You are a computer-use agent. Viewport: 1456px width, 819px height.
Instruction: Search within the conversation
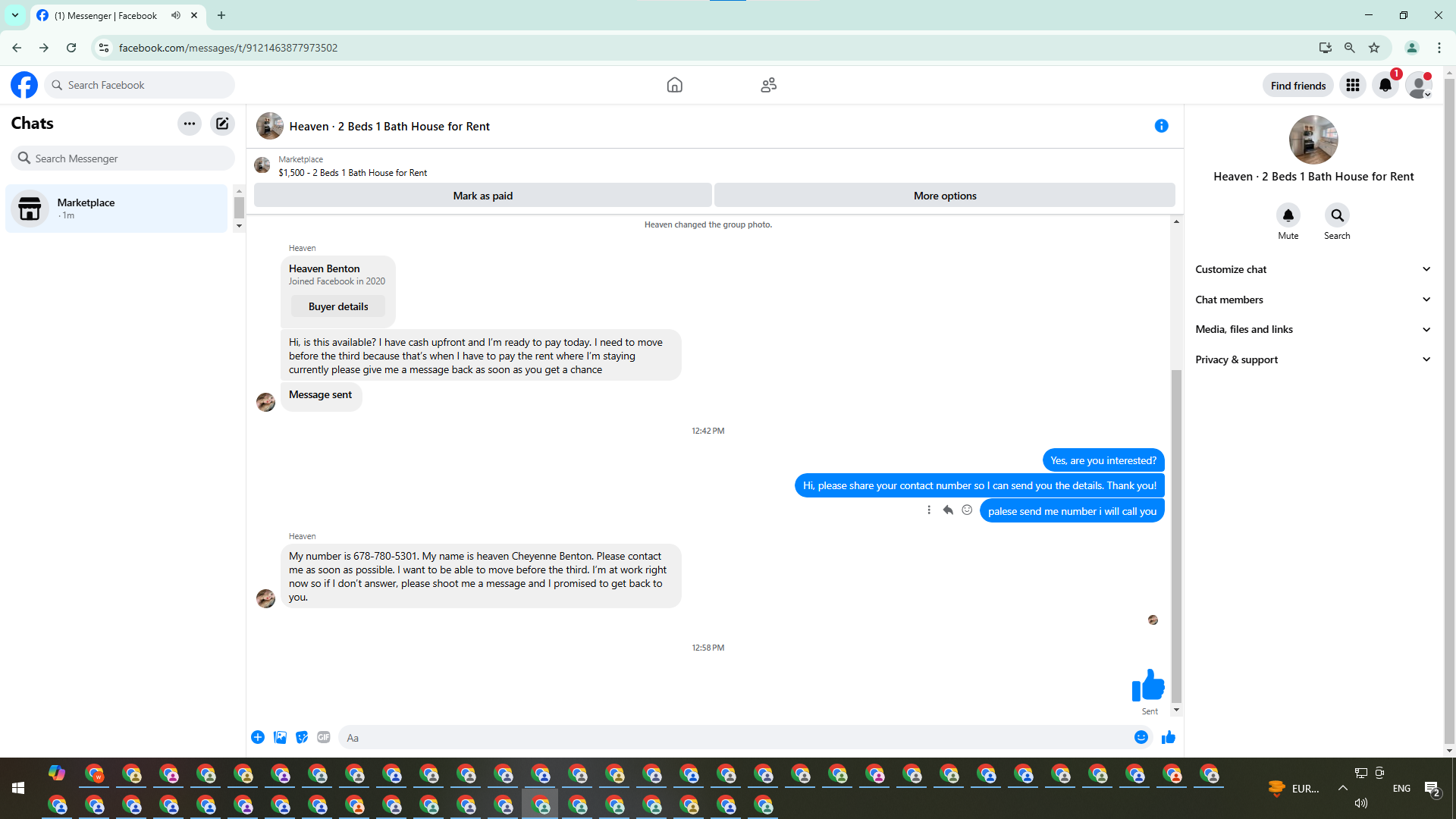click(x=1337, y=215)
